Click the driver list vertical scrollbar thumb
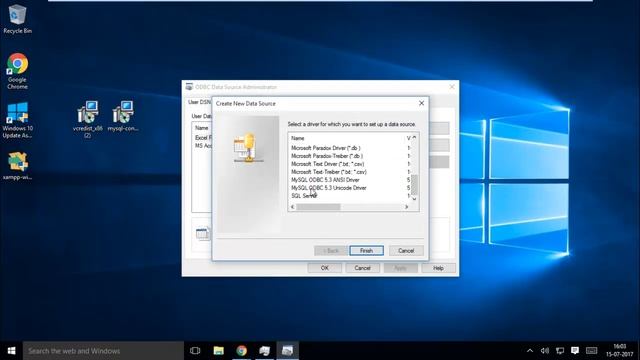This screenshot has height=360, width=640. tap(414, 185)
